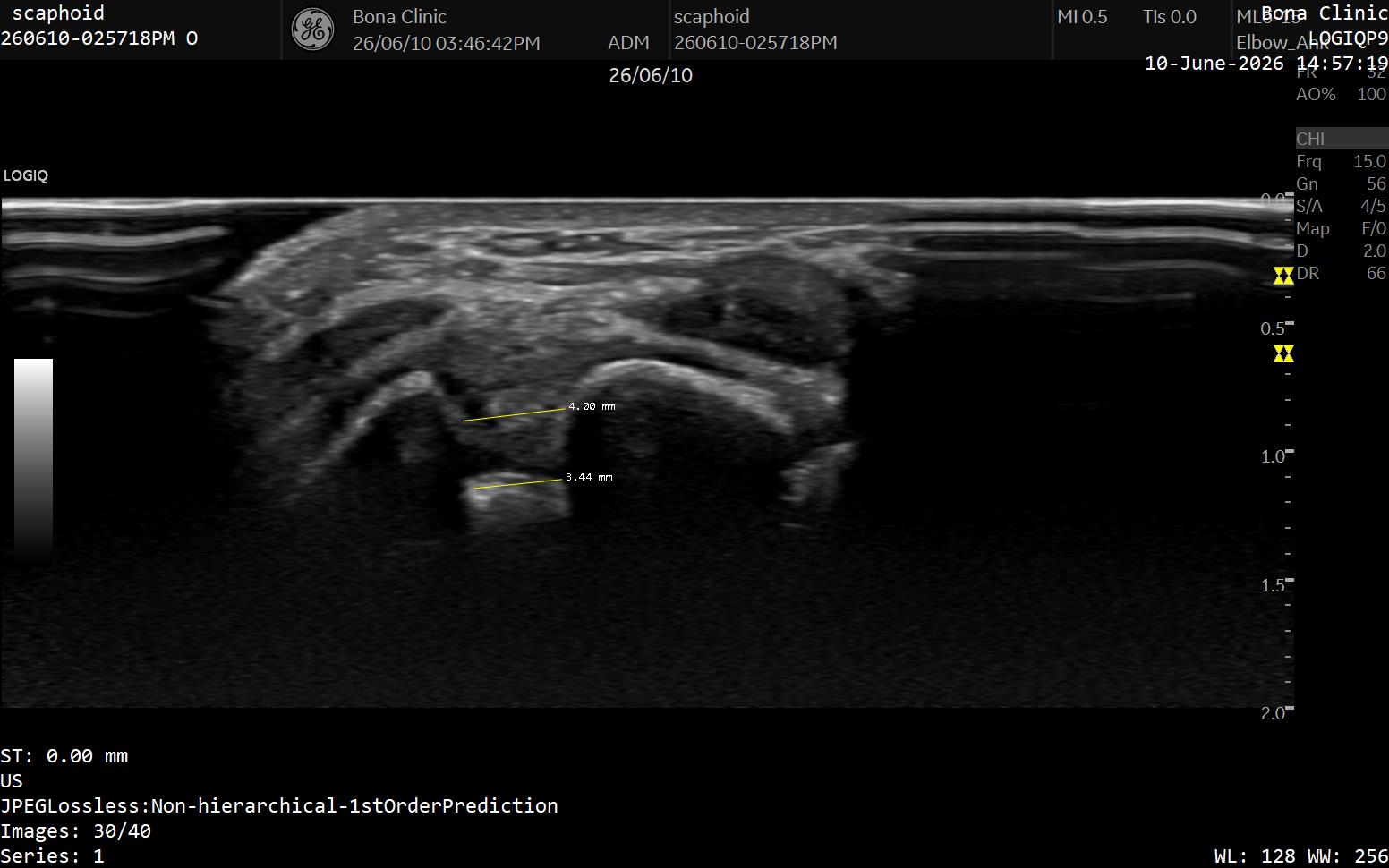Click the 2.0 depth scale label
Screen dimensions: 1389x868
(1273, 713)
